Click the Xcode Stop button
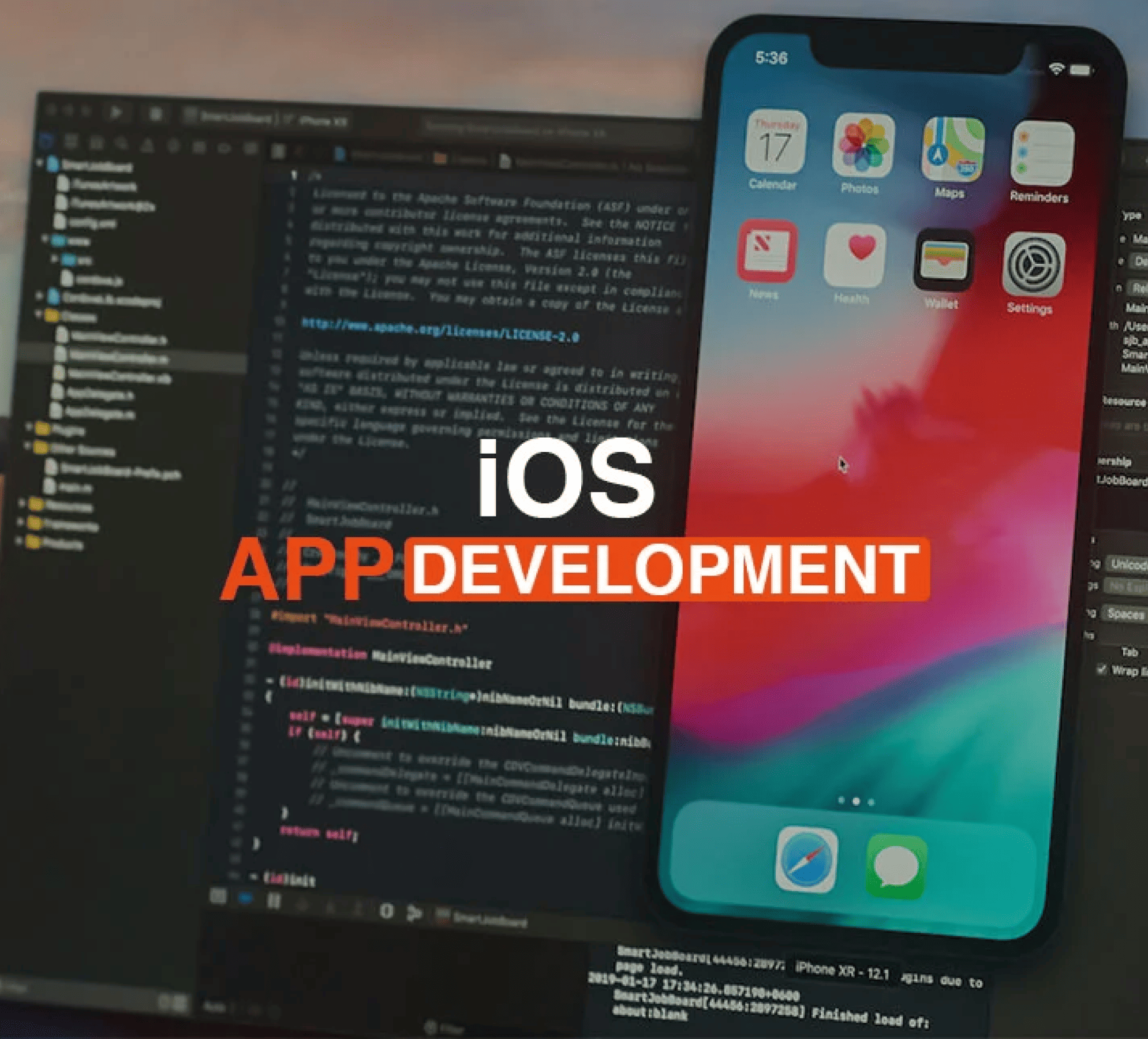 click(x=155, y=114)
